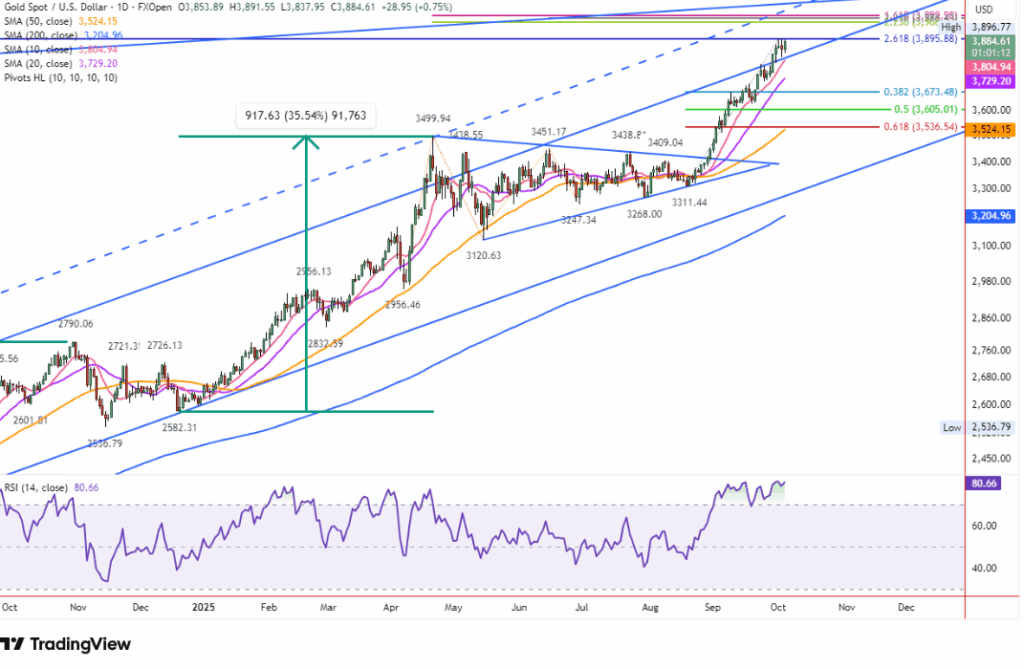Click the TradingView logo icon
The width and height of the screenshot is (1024, 669).
click(16, 644)
